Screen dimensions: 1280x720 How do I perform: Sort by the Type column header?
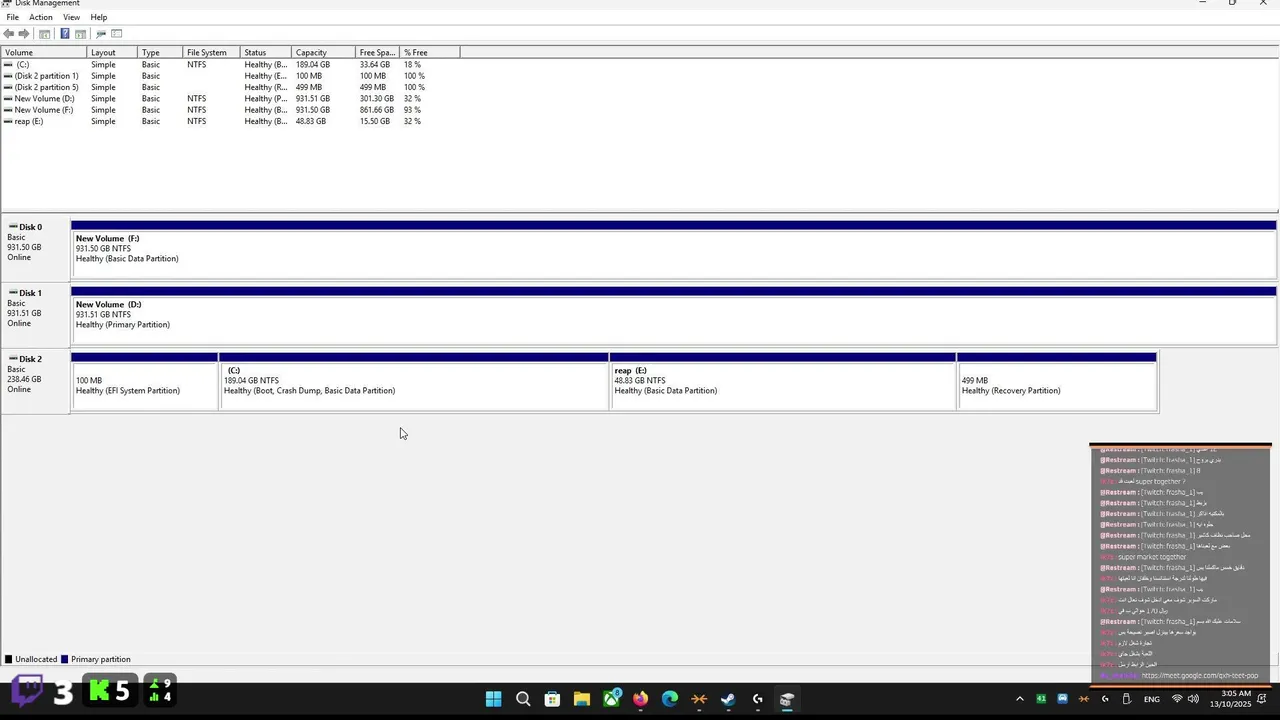pyautogui.click(x=160, y=52)
